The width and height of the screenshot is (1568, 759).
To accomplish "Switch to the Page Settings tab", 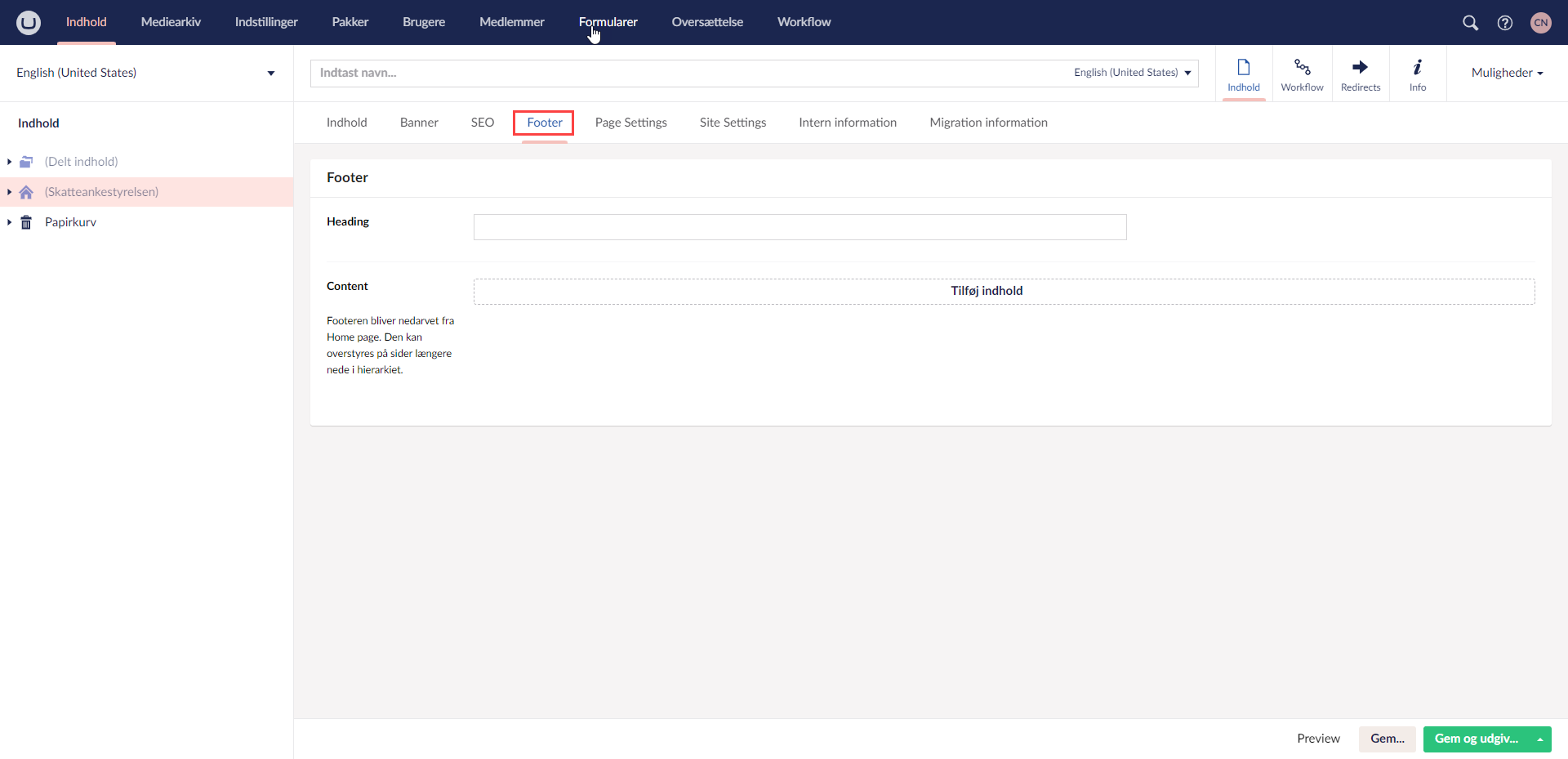I will (630, 123).
